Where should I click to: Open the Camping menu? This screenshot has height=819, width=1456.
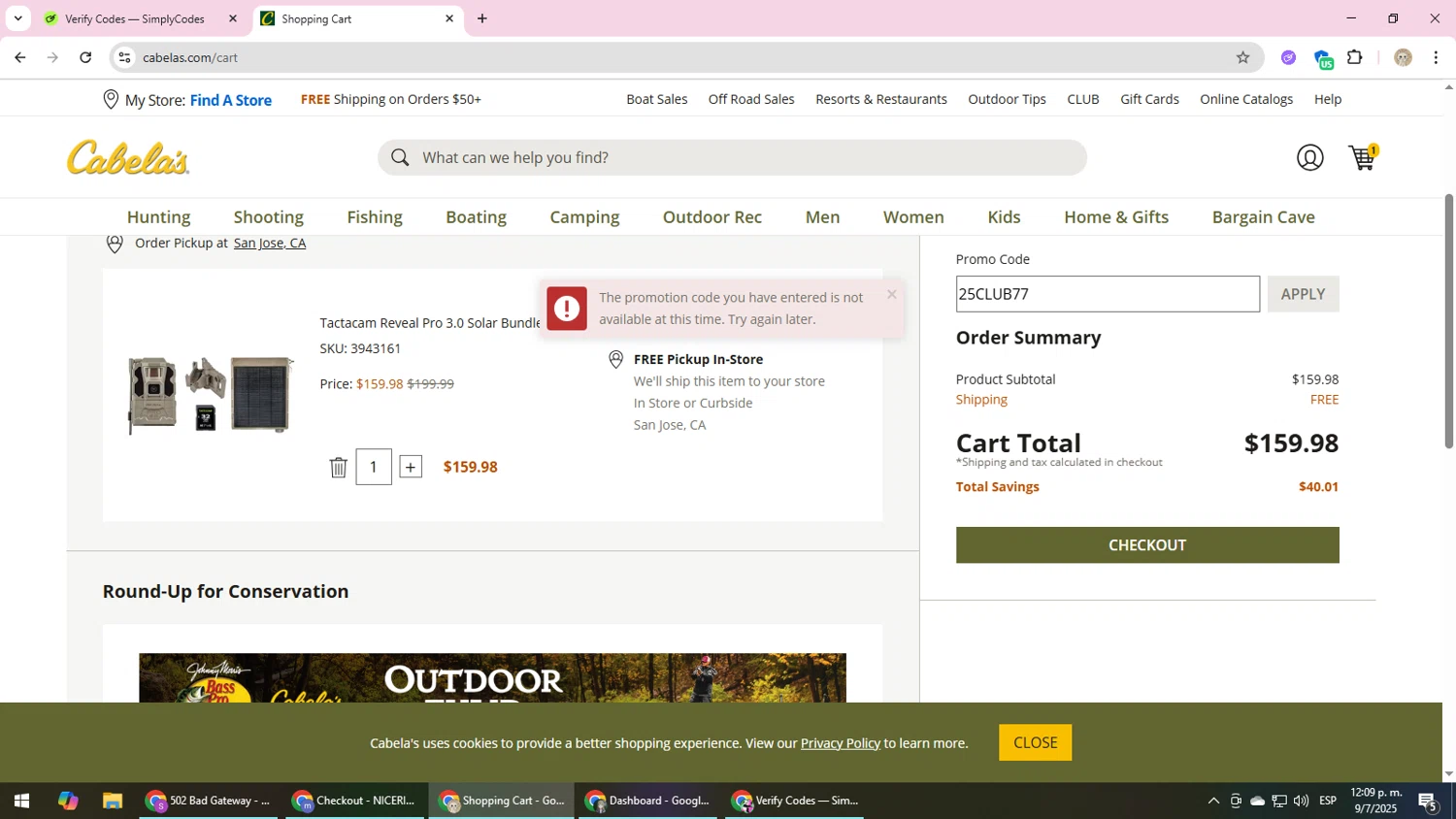tap(584, 217)
